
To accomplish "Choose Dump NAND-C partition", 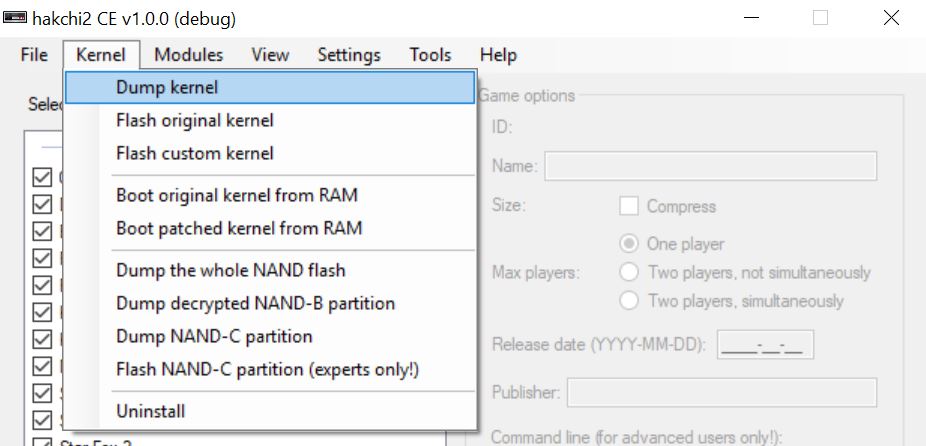I will 269,336.
